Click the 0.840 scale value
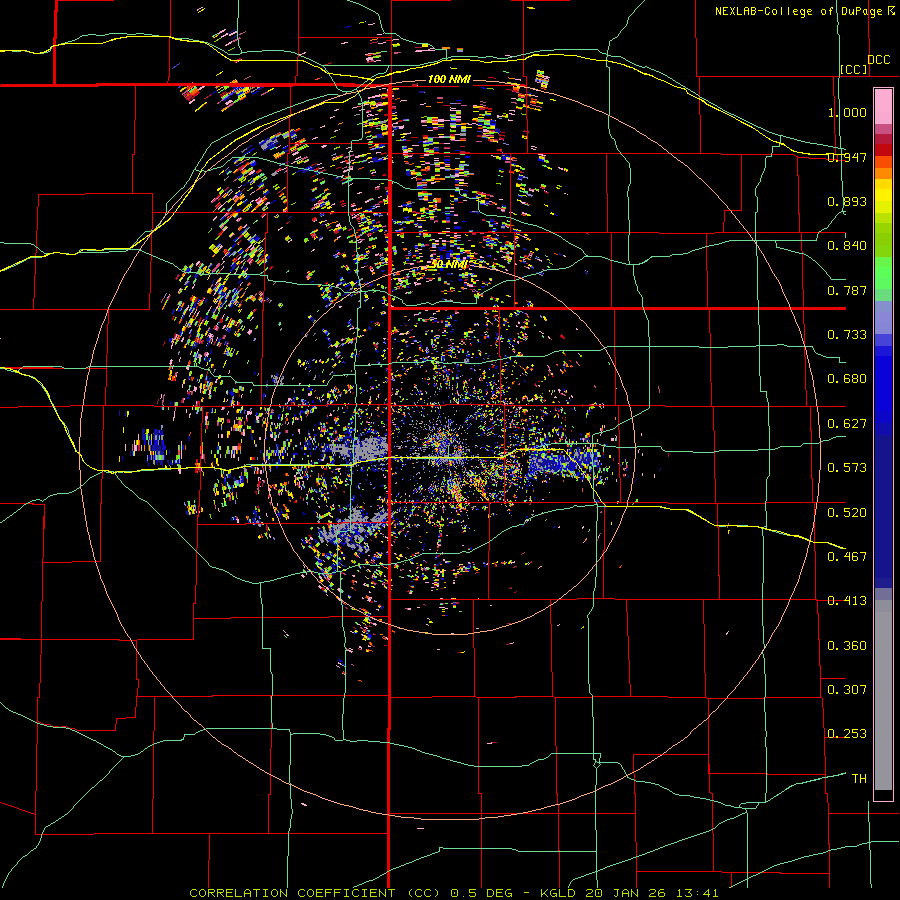 click(847, 246)
